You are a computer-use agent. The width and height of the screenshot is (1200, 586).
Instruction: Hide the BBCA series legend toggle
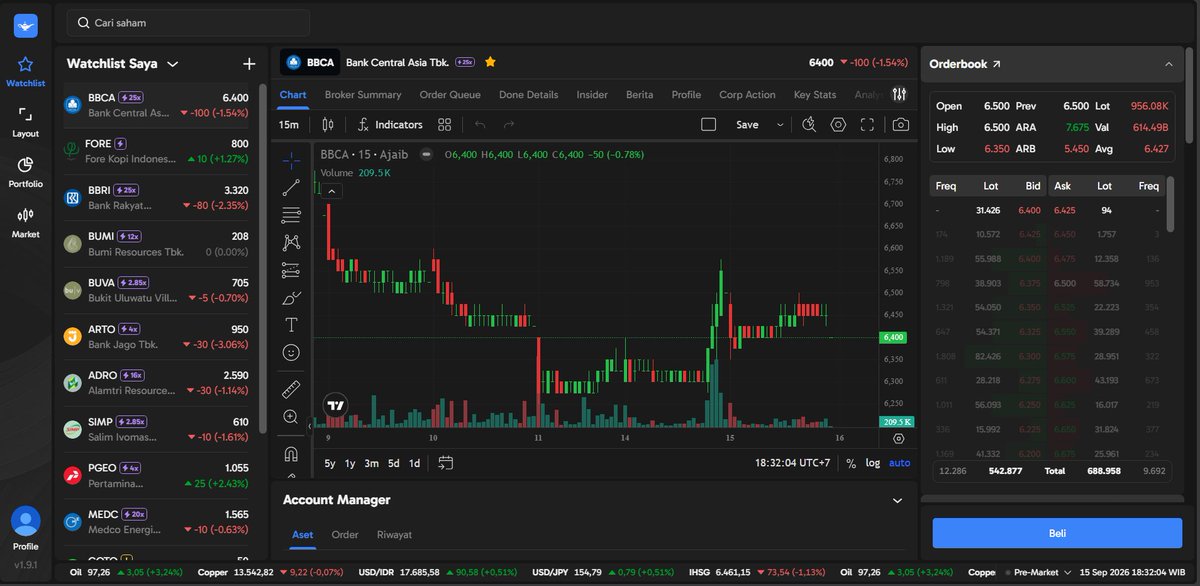point(426,155)
